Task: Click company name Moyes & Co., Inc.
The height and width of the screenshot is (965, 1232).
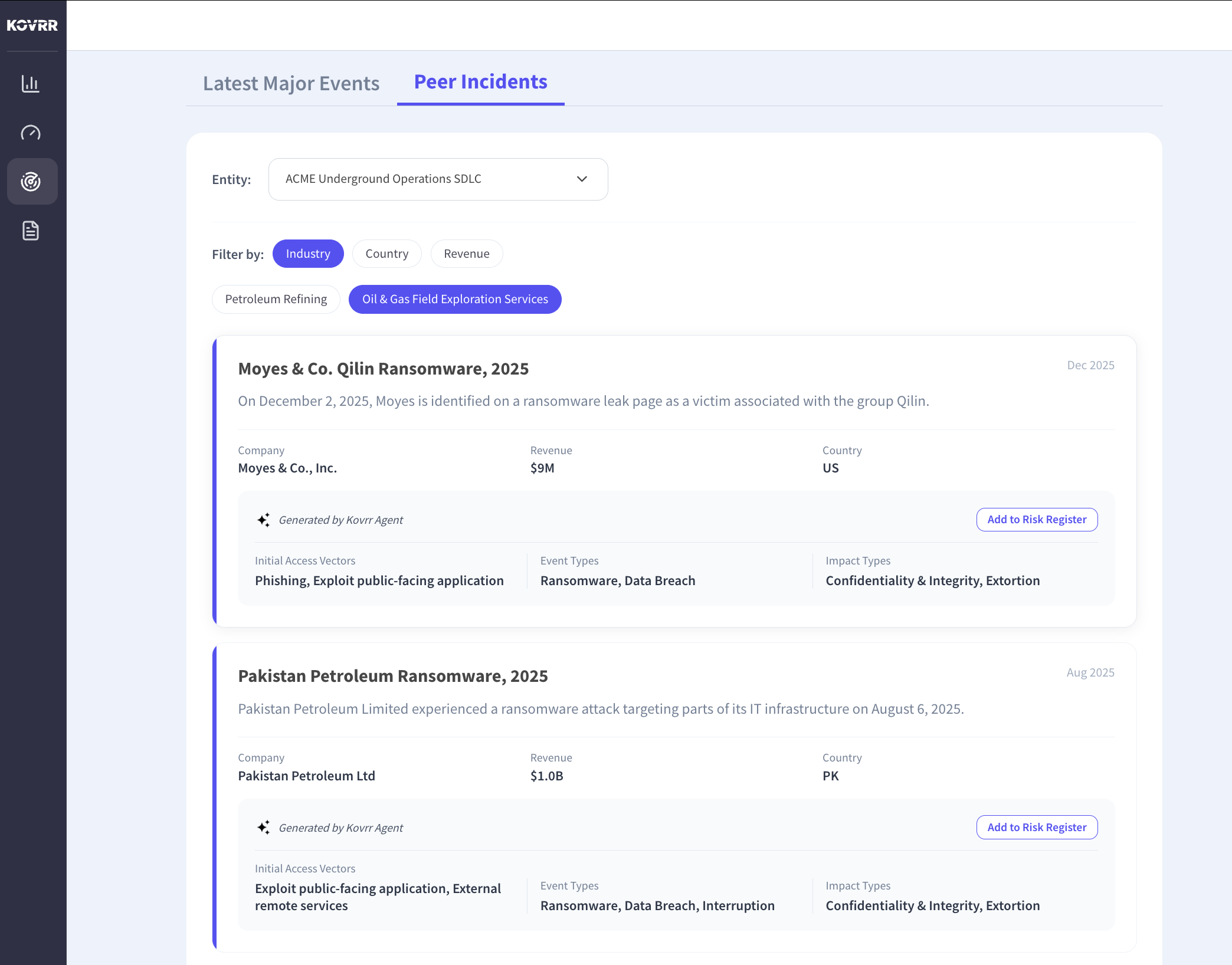Action: 287,468
